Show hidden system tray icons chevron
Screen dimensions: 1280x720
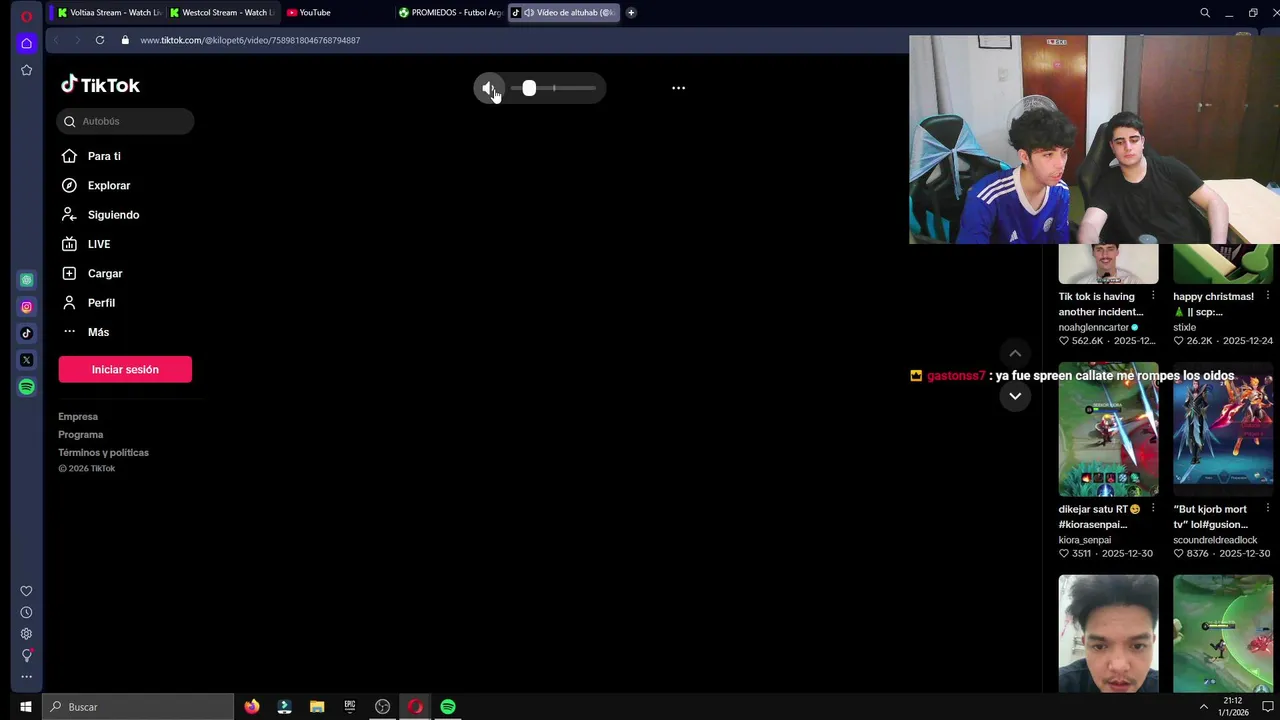pyautogui.click(x=1203, y=707)
